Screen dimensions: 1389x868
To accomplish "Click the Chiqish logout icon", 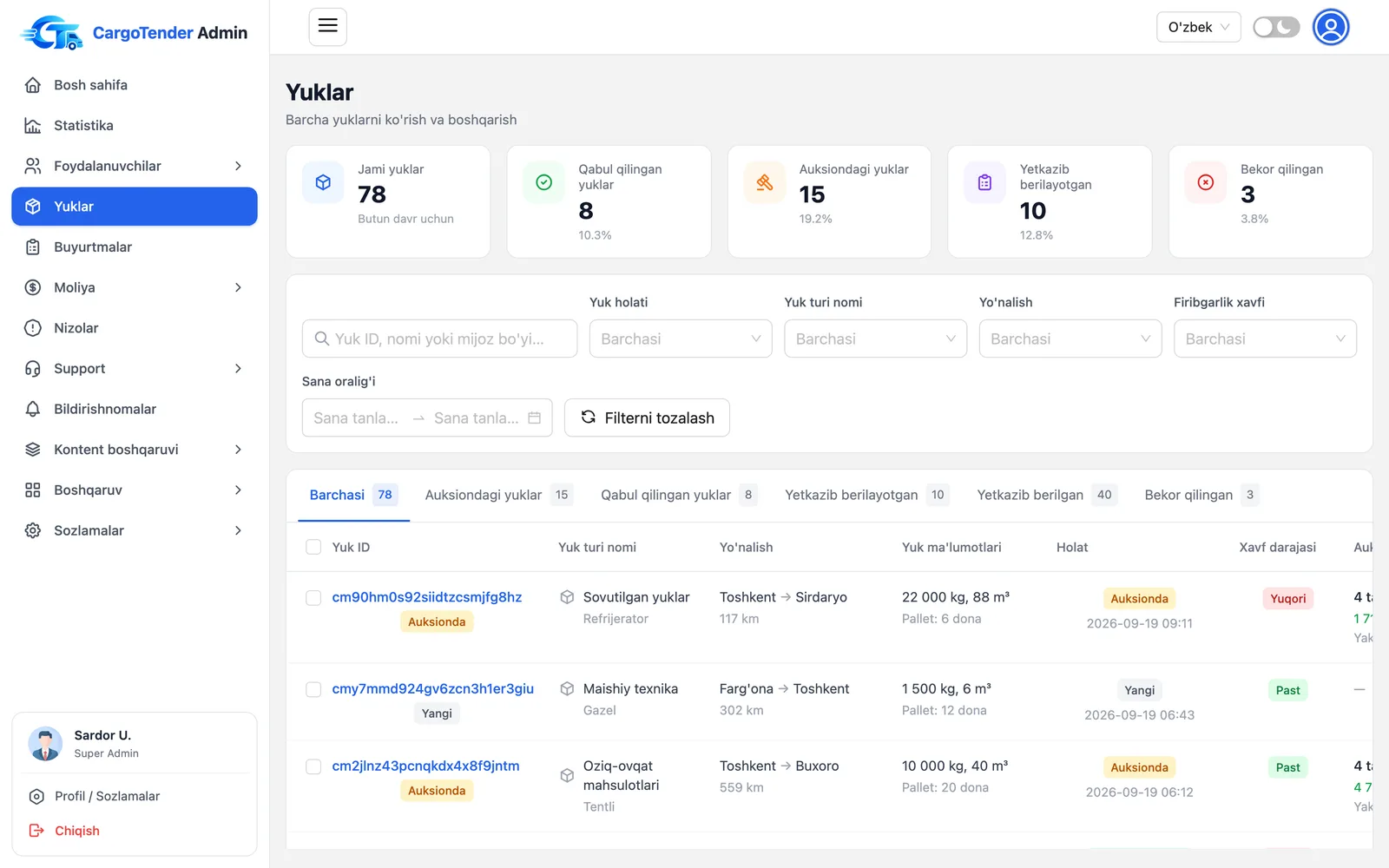I will point(36,831).
